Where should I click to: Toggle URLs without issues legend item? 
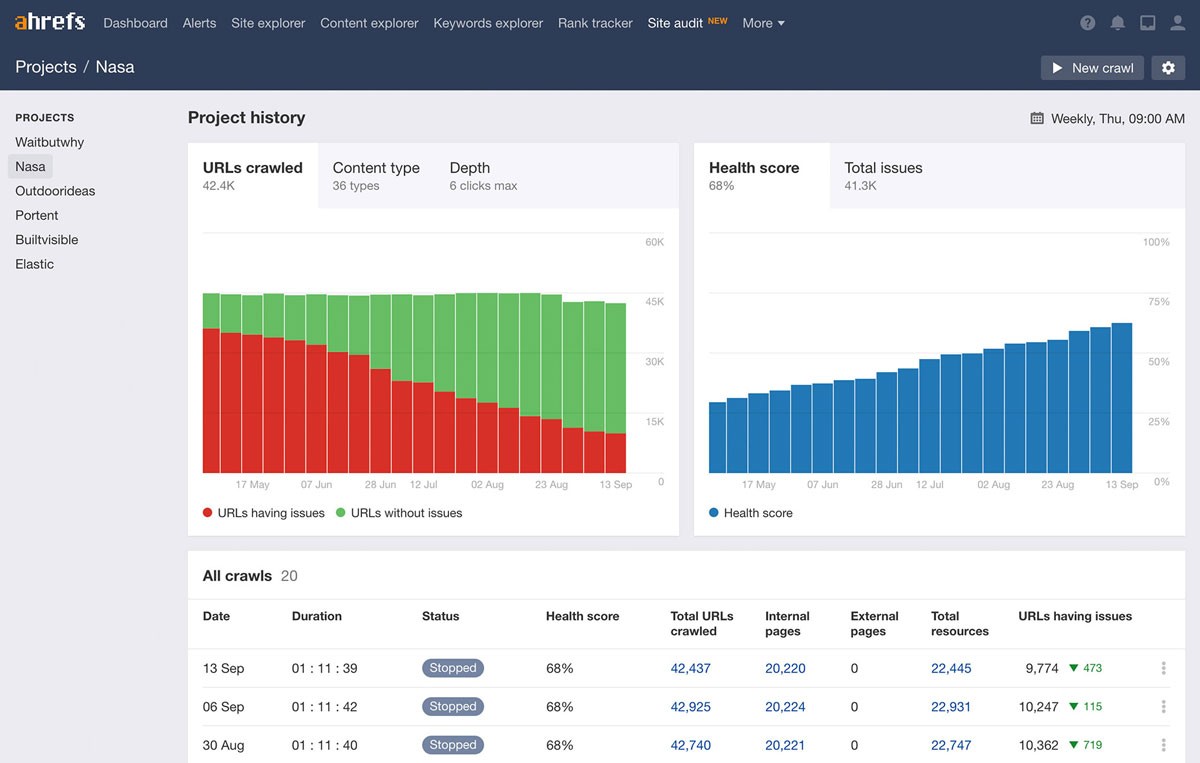[399, 513]
